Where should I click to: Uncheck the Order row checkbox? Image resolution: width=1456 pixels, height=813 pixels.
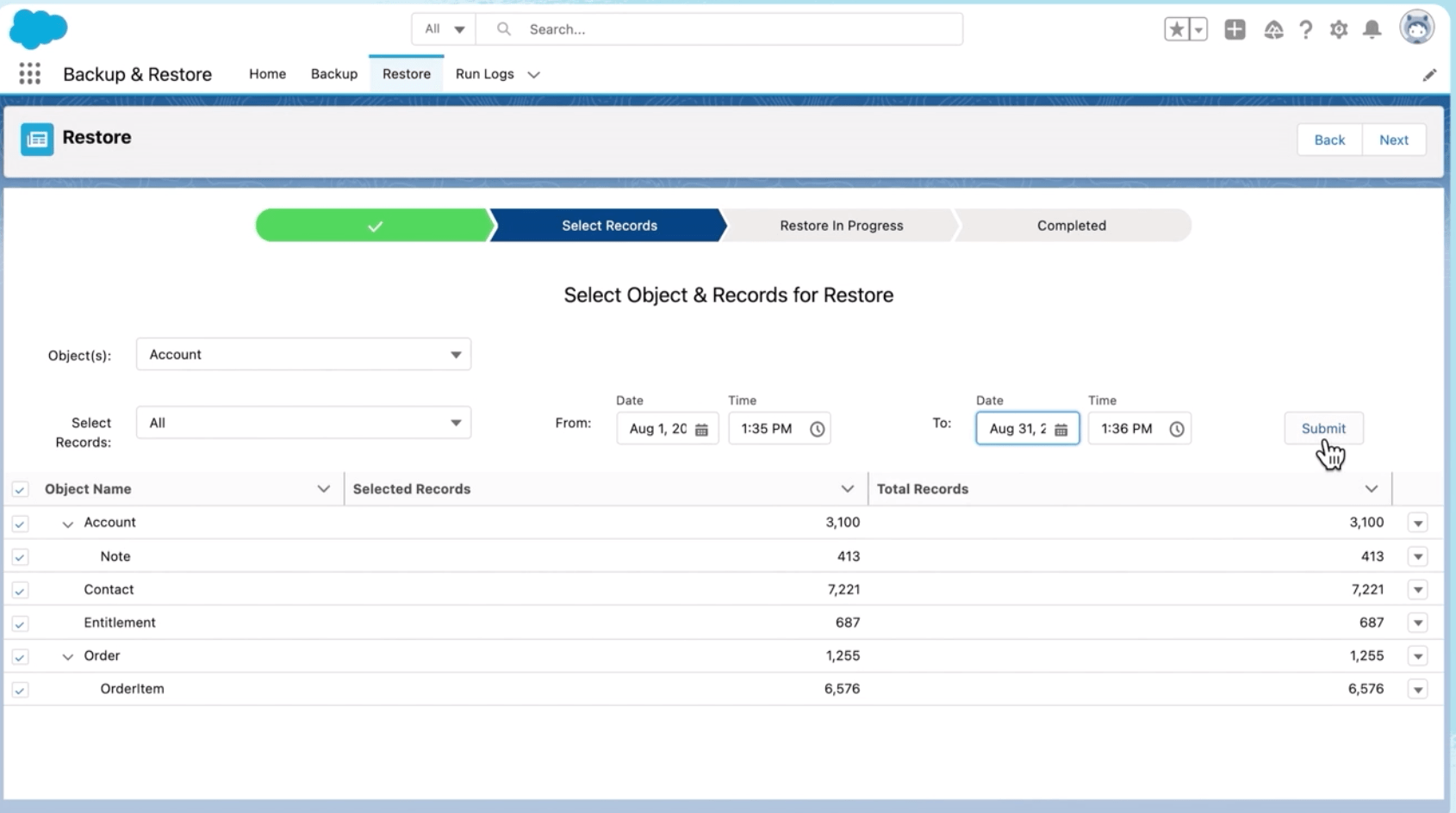(x=20, y=657)
